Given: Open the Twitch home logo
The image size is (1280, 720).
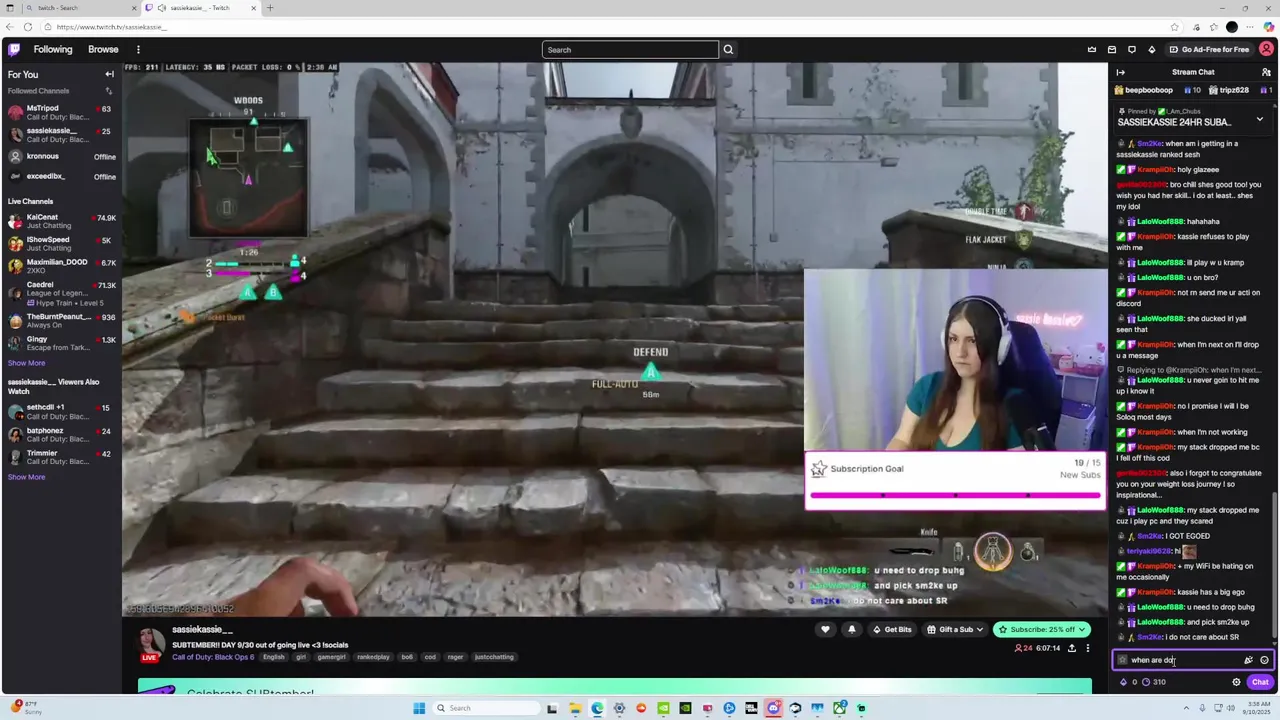Looking at the screenshot, I should [x=14, y=49].
